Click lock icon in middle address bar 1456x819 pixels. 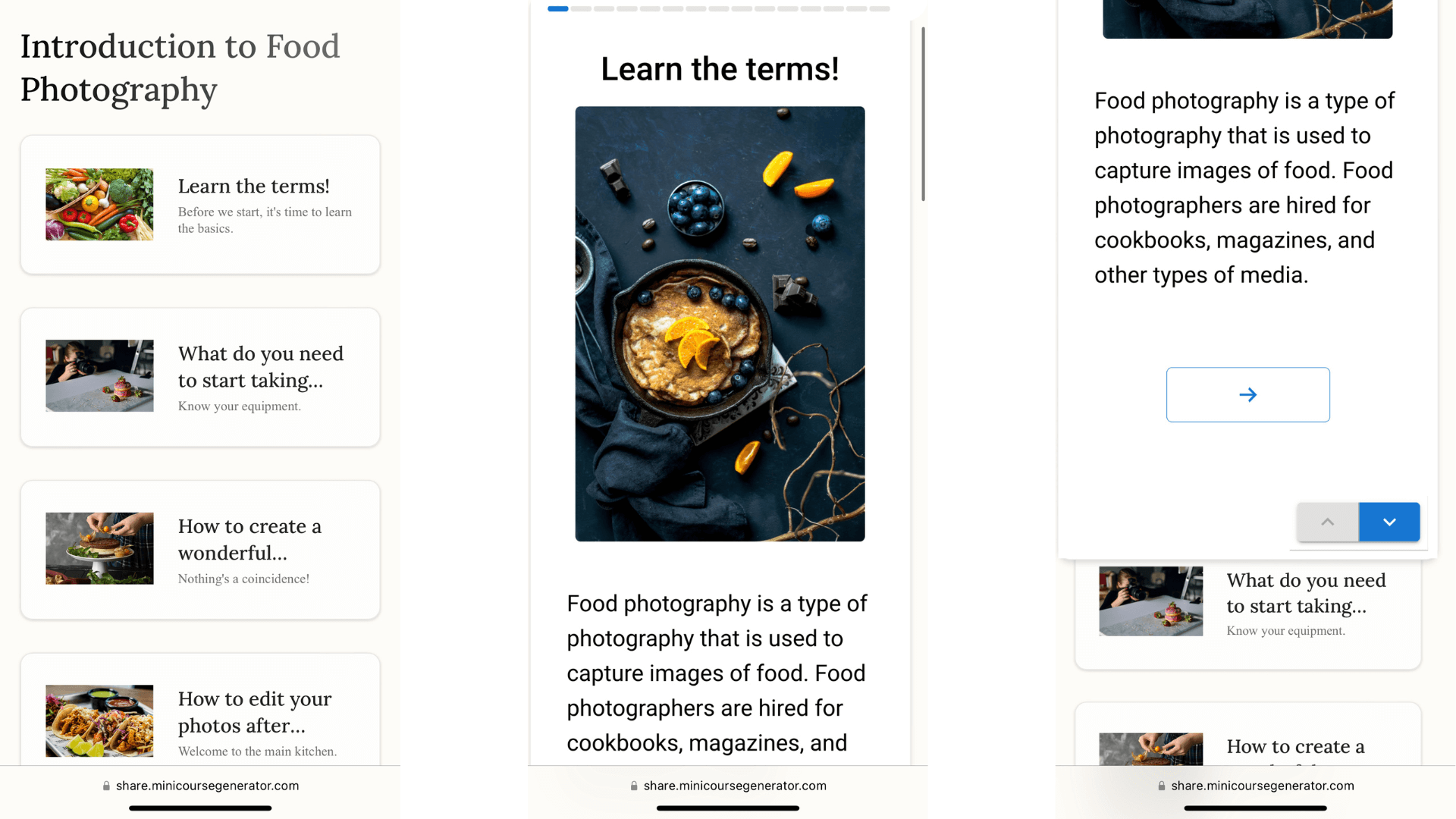click(634, 786)
